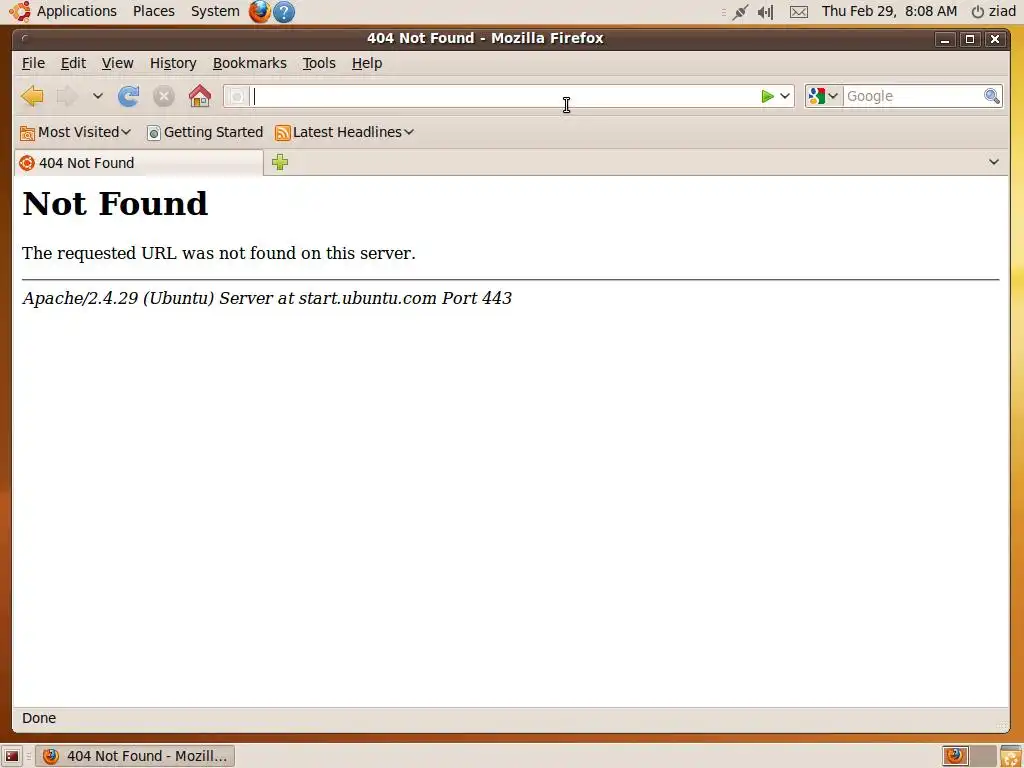The height and width of the screenshot is (768, 1024).
Task: Expand the Latest Headlines feed
Action: pyautogui.click(x=344, y=133)
